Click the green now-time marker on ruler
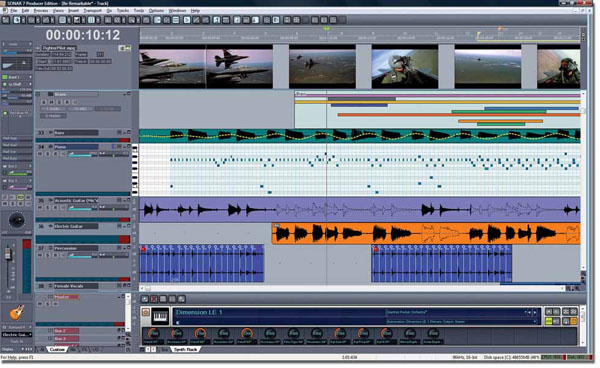 pyautogui.click(x=326, y=29)
